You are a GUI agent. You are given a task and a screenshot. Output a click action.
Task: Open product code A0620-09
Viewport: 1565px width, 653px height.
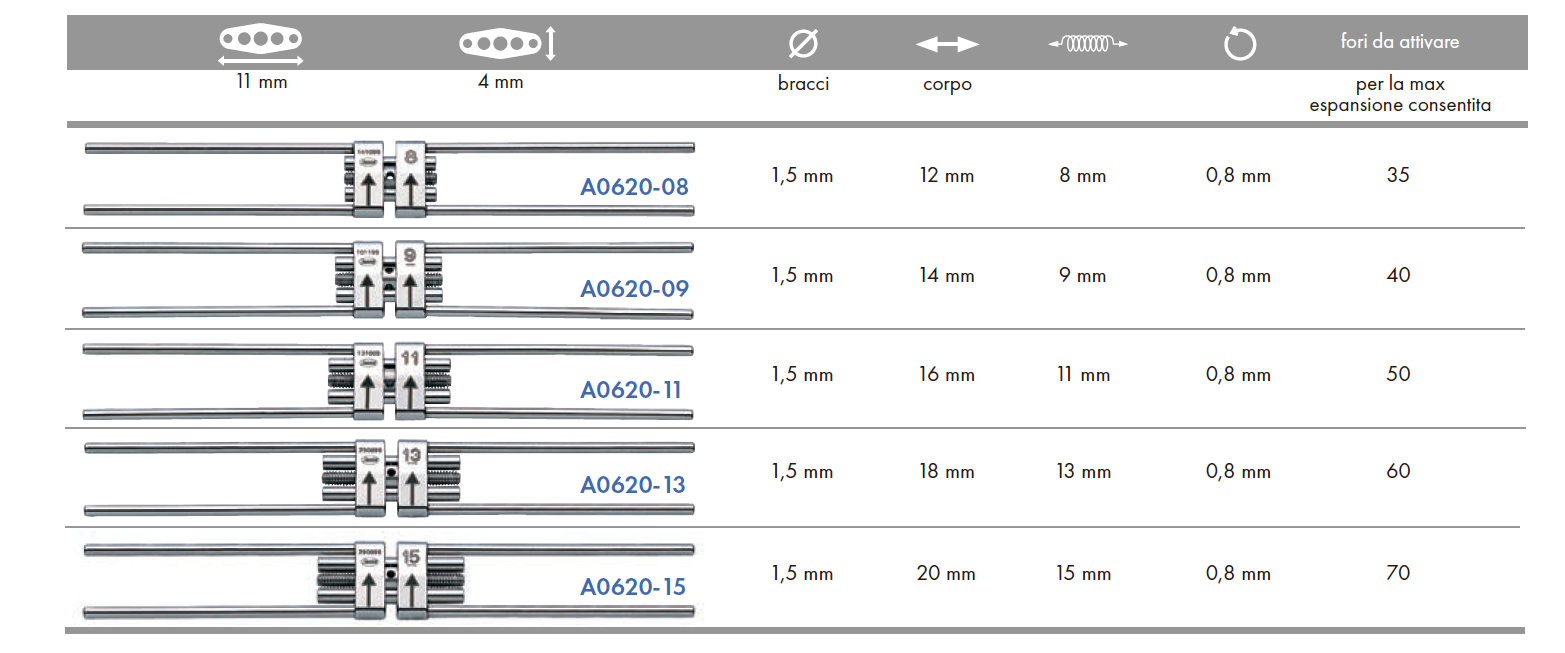tap(634, 289)
